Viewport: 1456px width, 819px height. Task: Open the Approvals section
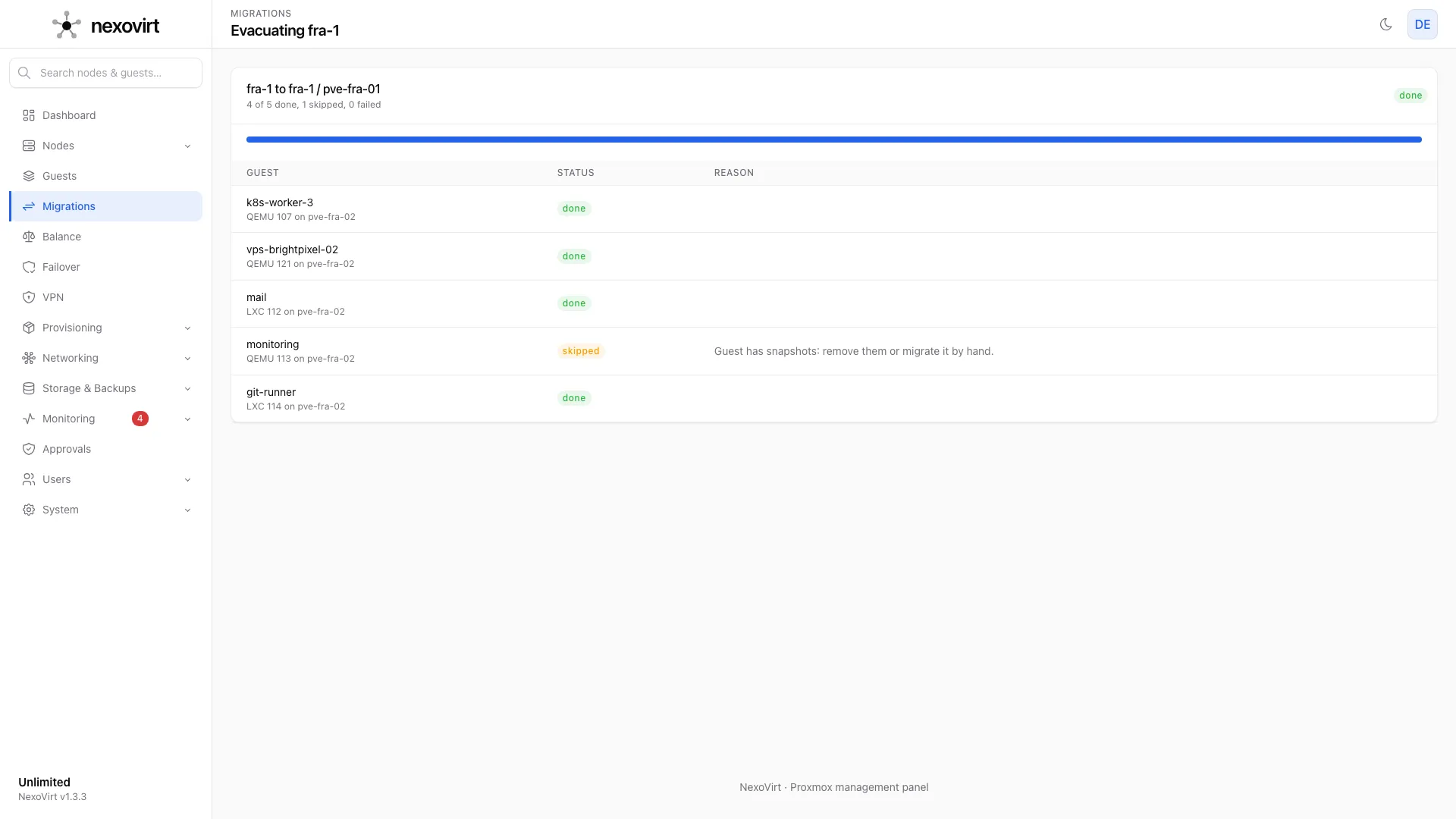(x=105, y=449)
